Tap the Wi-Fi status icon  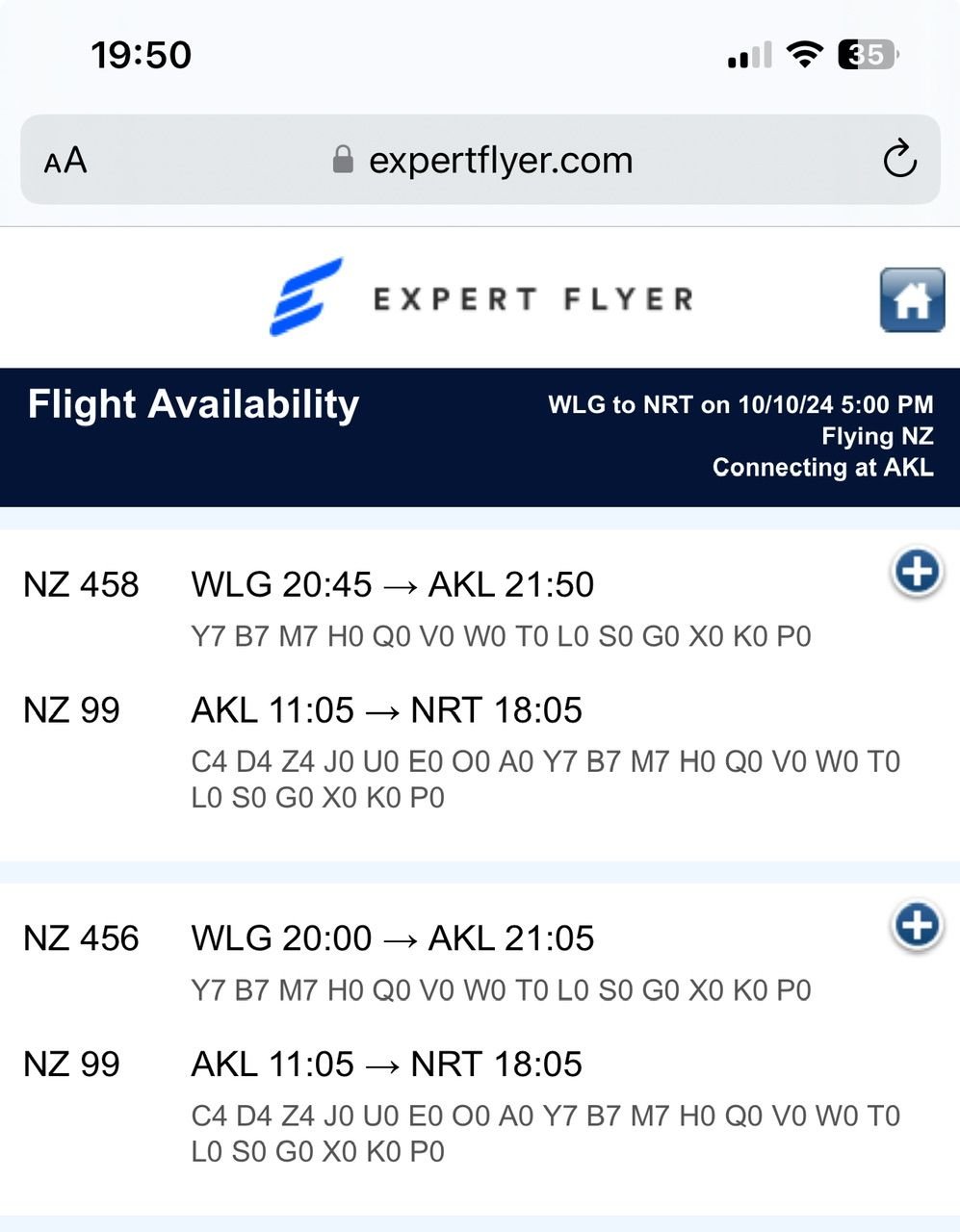804,55
